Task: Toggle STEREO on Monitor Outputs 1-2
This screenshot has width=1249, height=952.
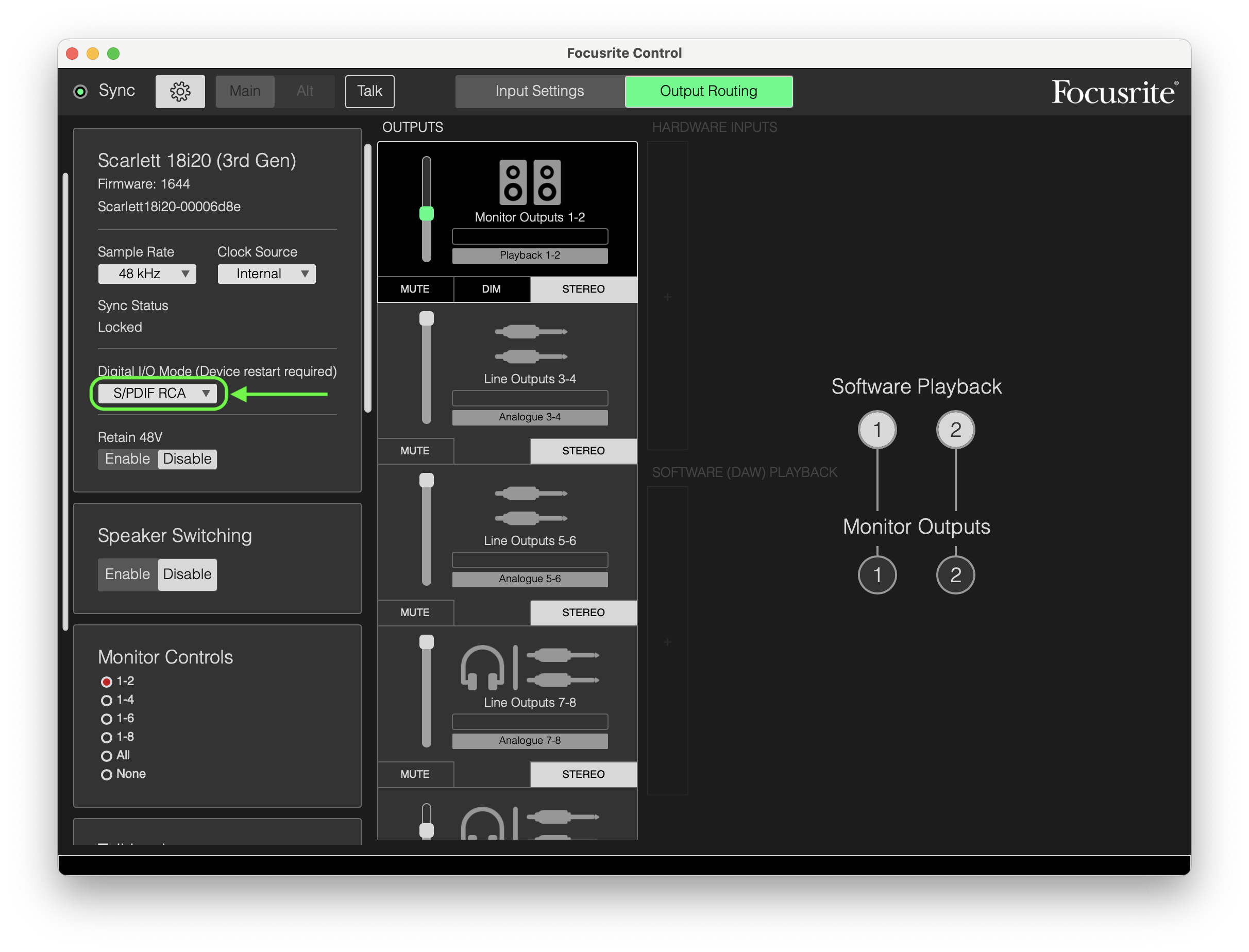Action: 584,289
